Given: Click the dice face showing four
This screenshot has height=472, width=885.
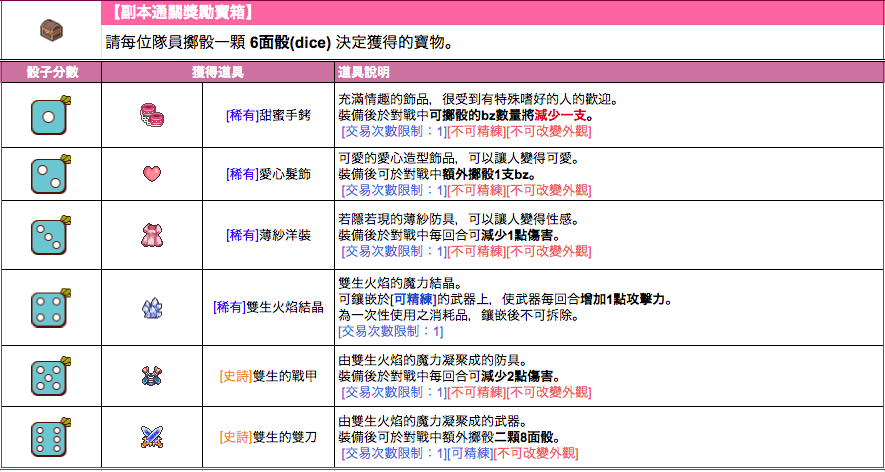Looking at the screenshot, I should click(x=51, y=308).
